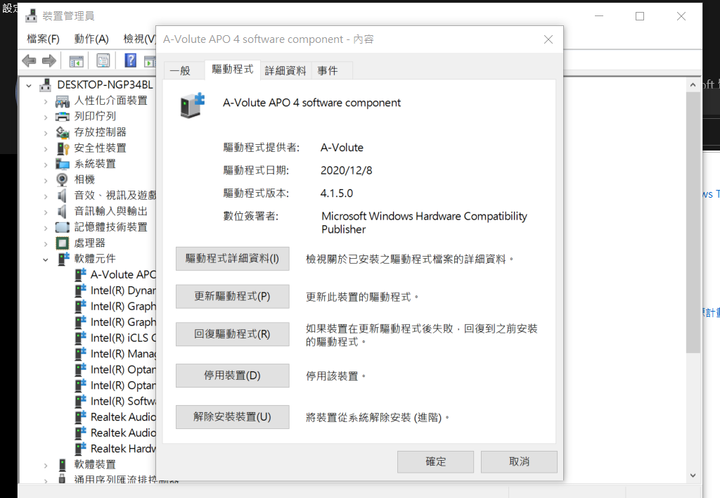This screenshot has height=498, width=720.
Task: Collapse the DESKTOP-NGP34BL root node
Action: point(29,85)
